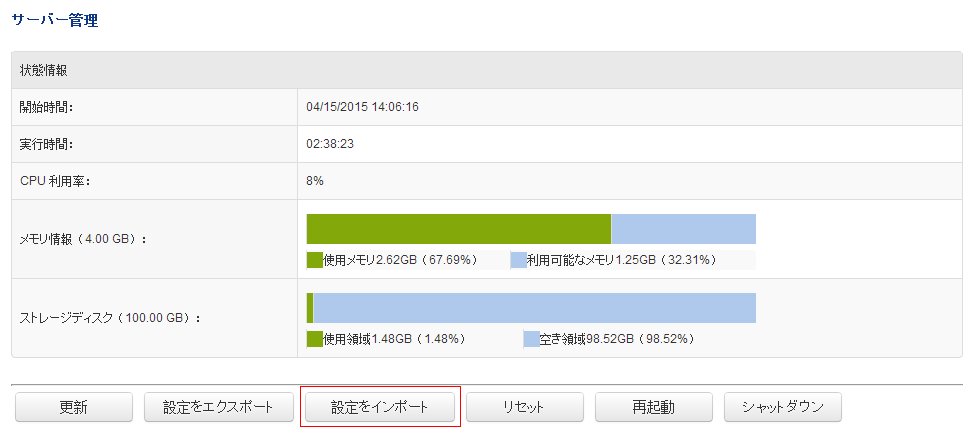
Task: Click the サーバー管理 page heading
Action: point(55,20)
